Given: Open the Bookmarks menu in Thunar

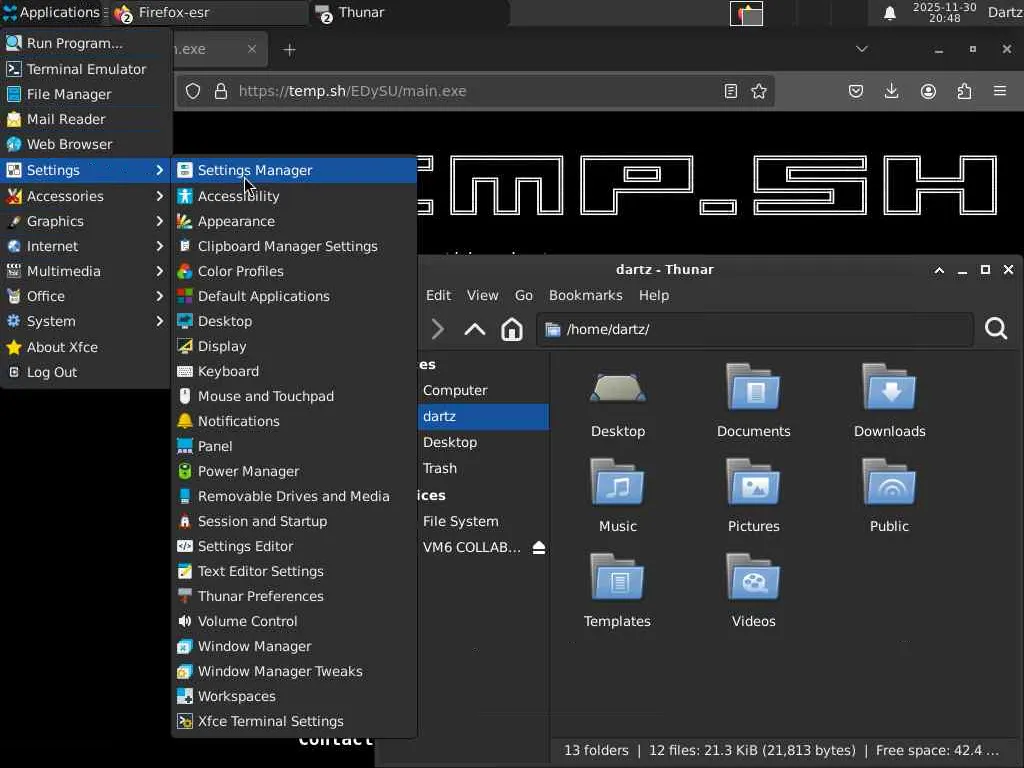Looking at the screenshot, I should (x=585, y=295).
